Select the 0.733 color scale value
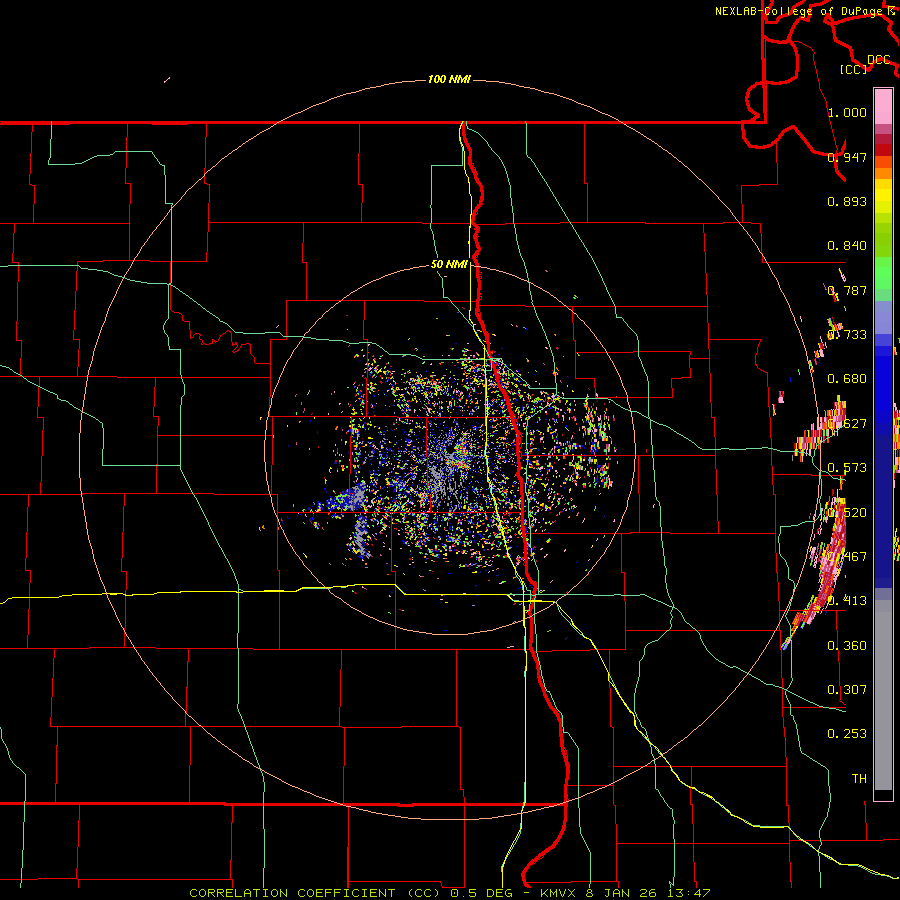Image resolution: width=900 pixels, height=900 pixels. (x=847, y=335)
